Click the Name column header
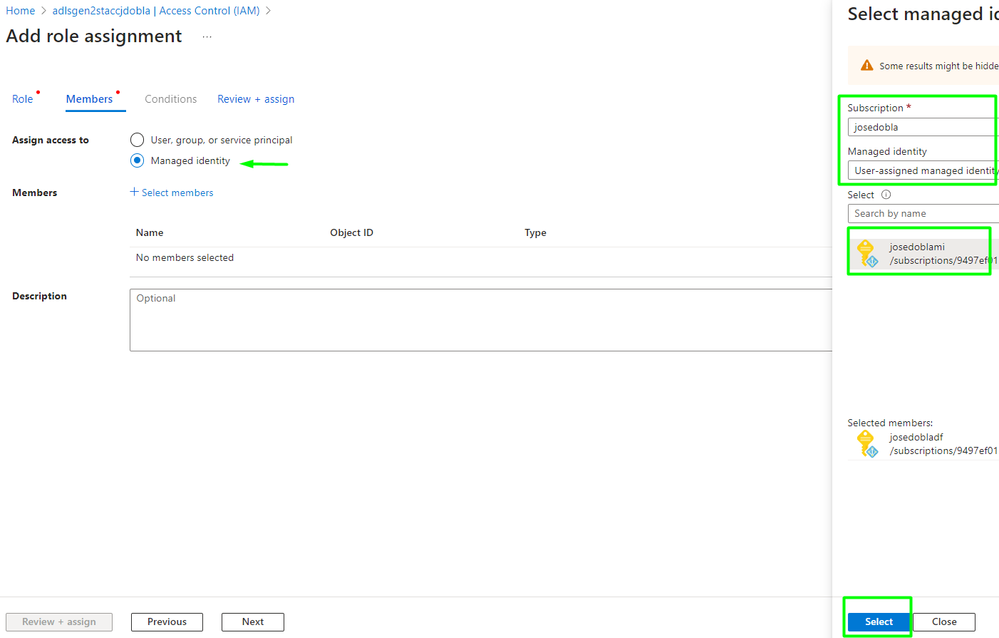Screen dimensions: 999x638 (x=150, y=233)
